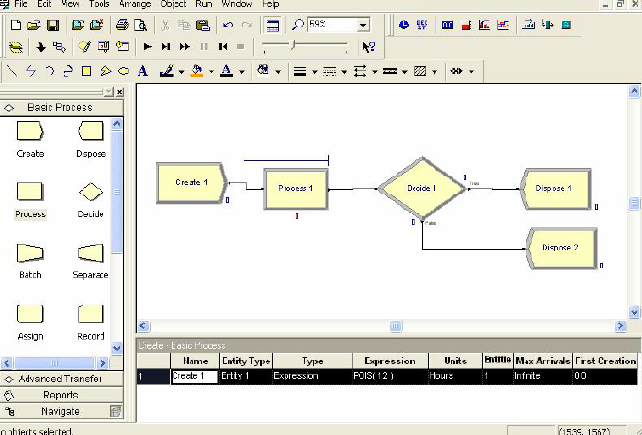The width and height of the screenshot is (642, 435).
Task: Insert Level animation object
Action: [x=466, y=25]
